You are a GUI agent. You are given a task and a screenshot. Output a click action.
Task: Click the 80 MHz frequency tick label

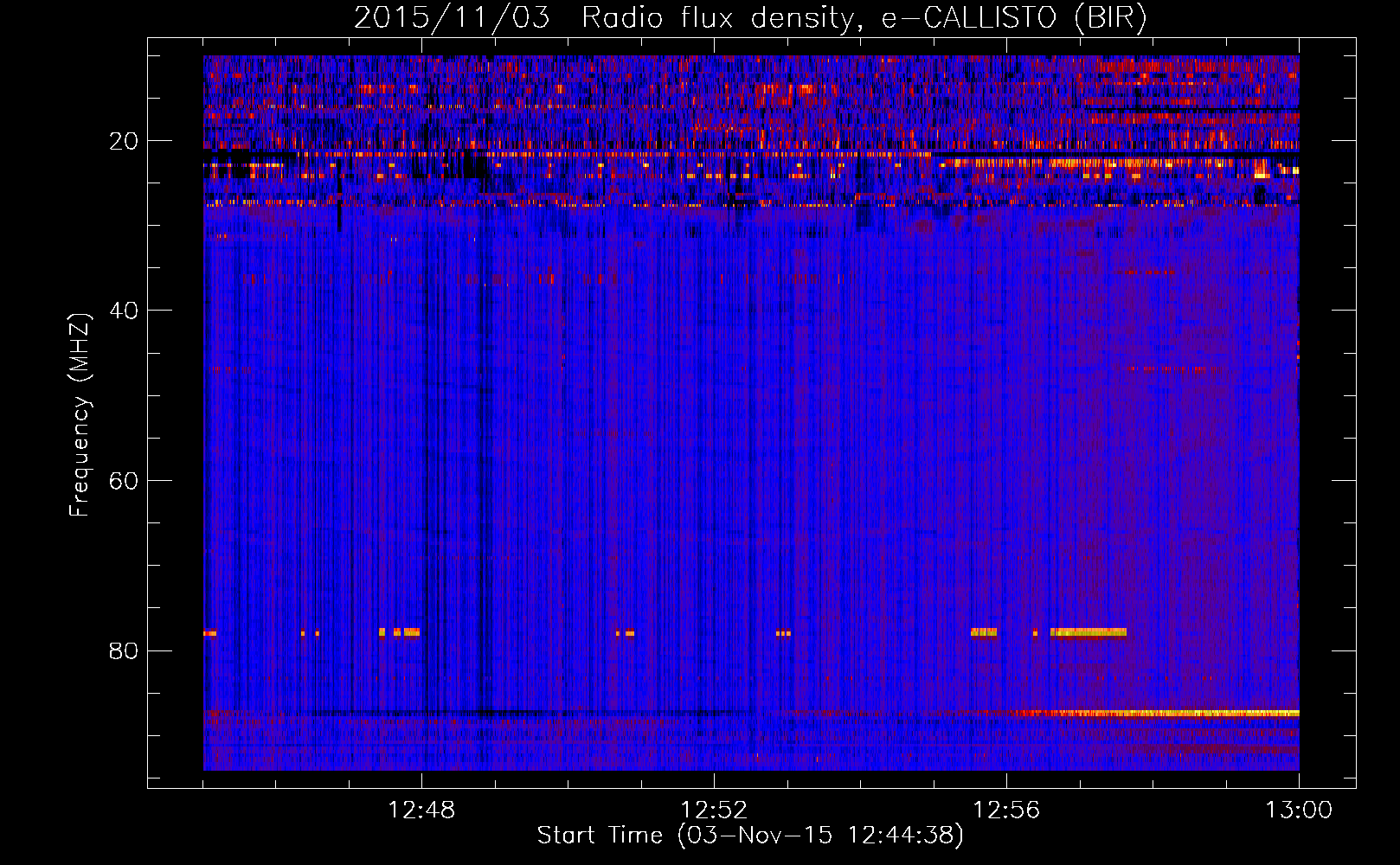coord(124,650)
